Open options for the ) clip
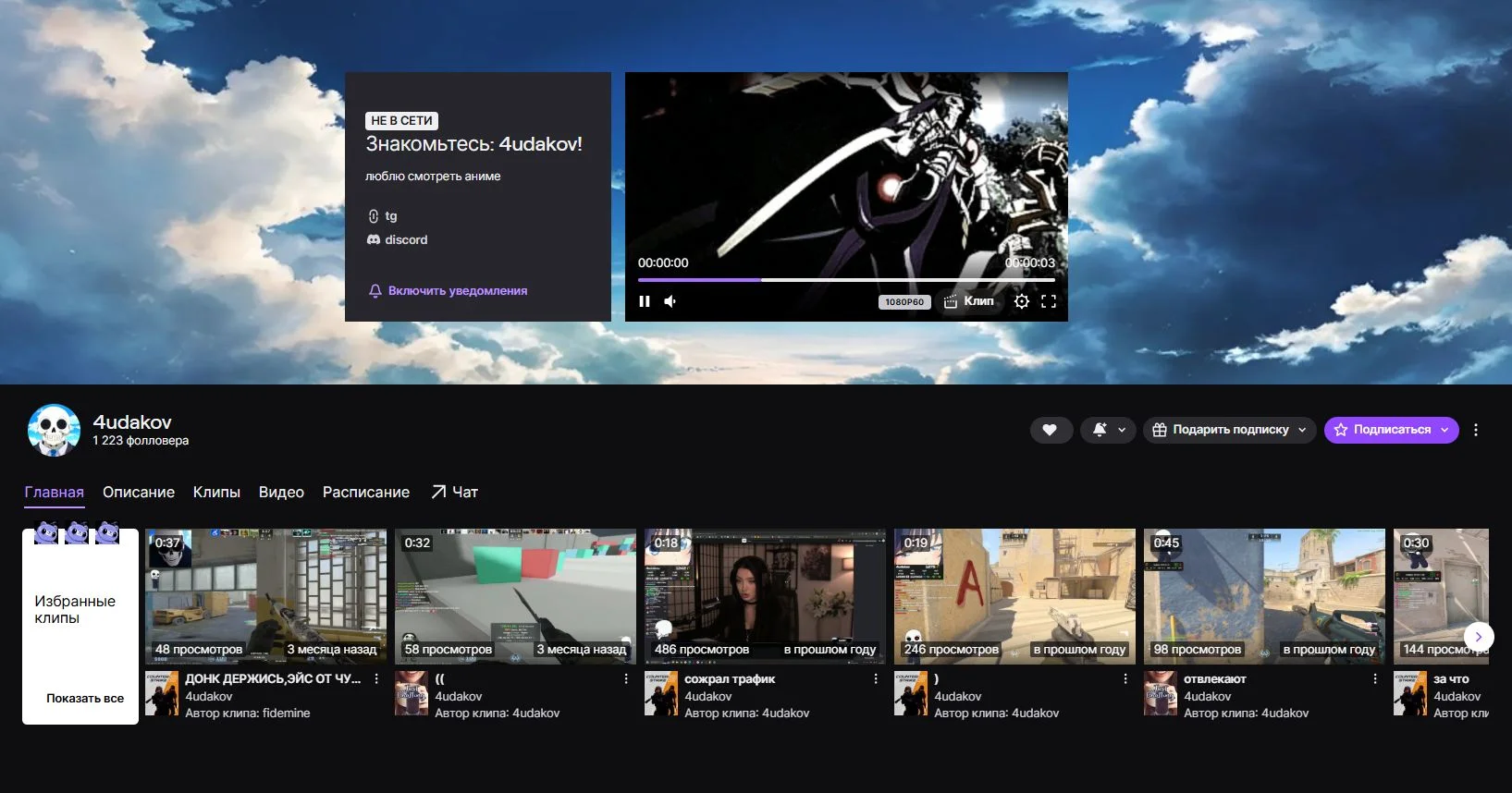The width and height of the screenshot is (1512, 793). tap(1125, 679)
